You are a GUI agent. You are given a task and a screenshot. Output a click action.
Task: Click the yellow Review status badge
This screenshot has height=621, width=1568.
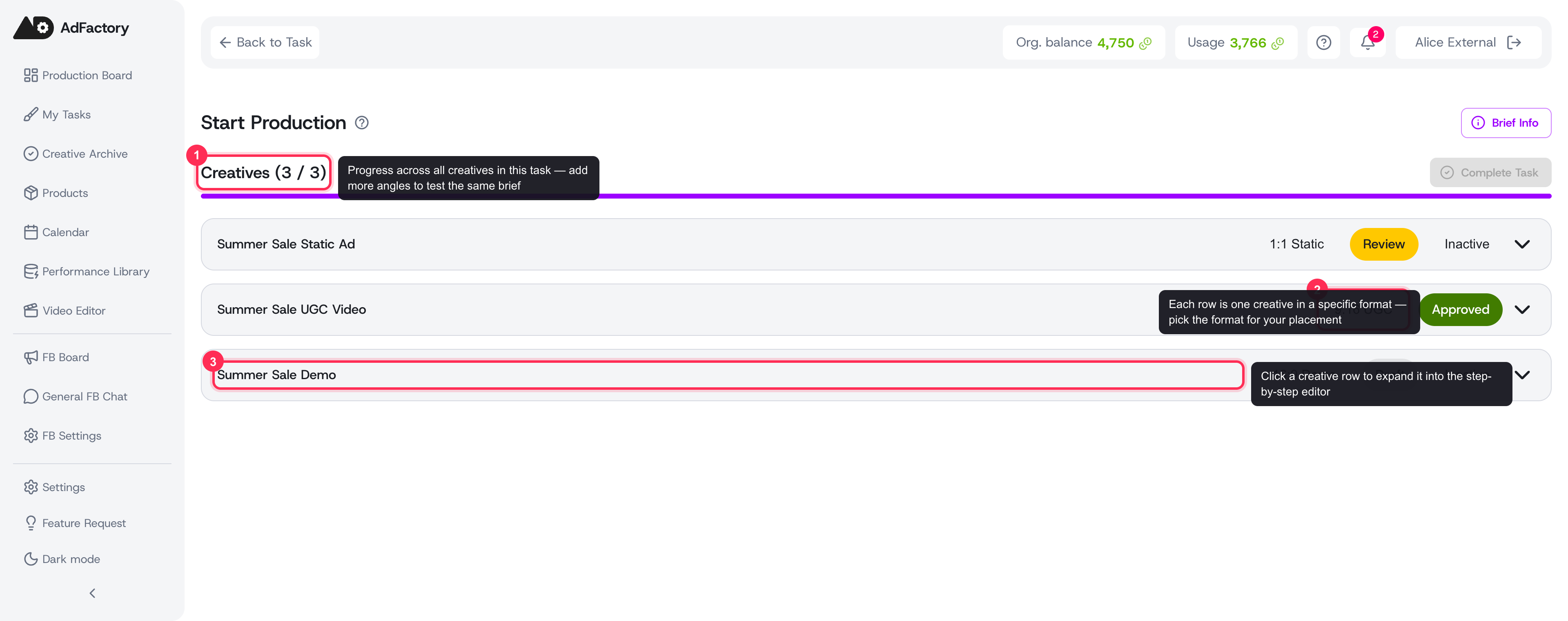coord(1383,244)
